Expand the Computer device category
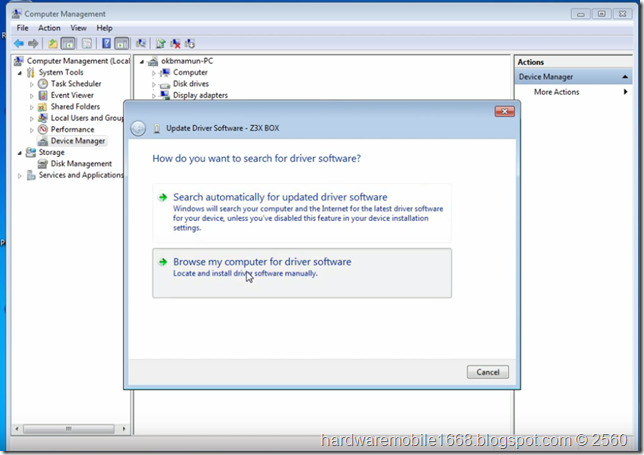The width and height of the screenshot is (644, 455). [154, 73]
